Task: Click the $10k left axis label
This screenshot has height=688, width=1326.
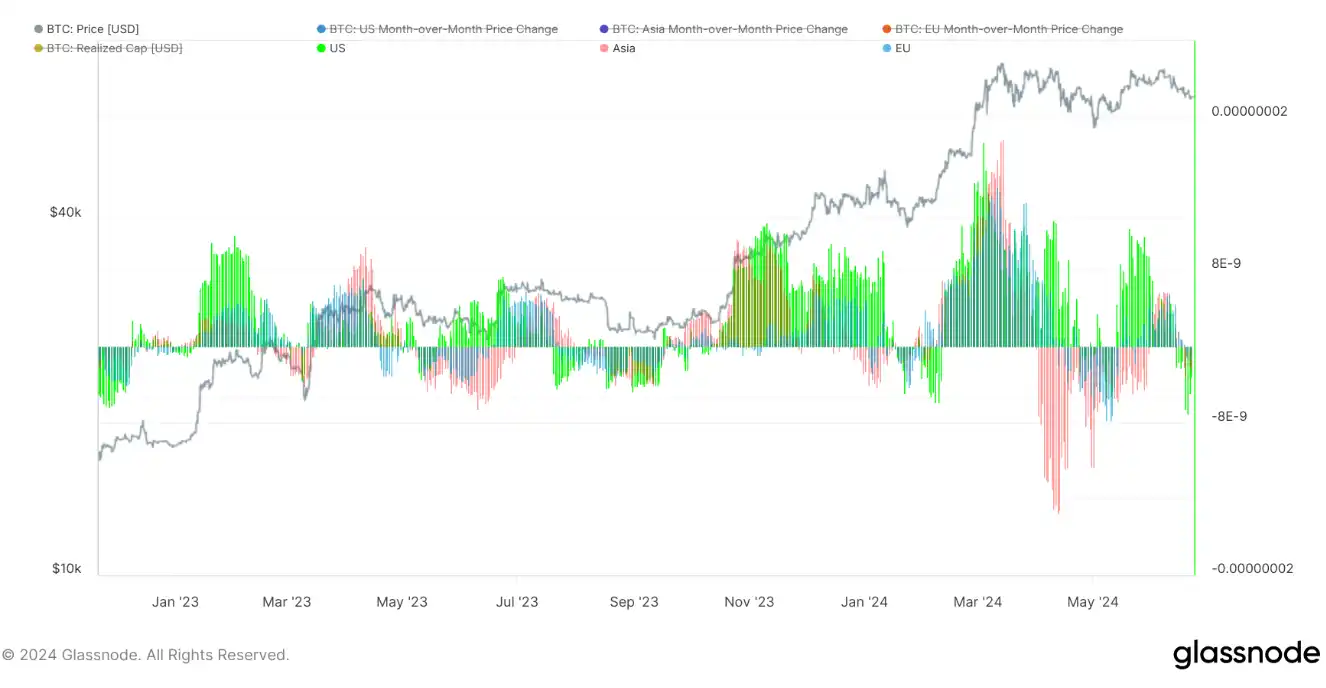Action: coord(66,568)
